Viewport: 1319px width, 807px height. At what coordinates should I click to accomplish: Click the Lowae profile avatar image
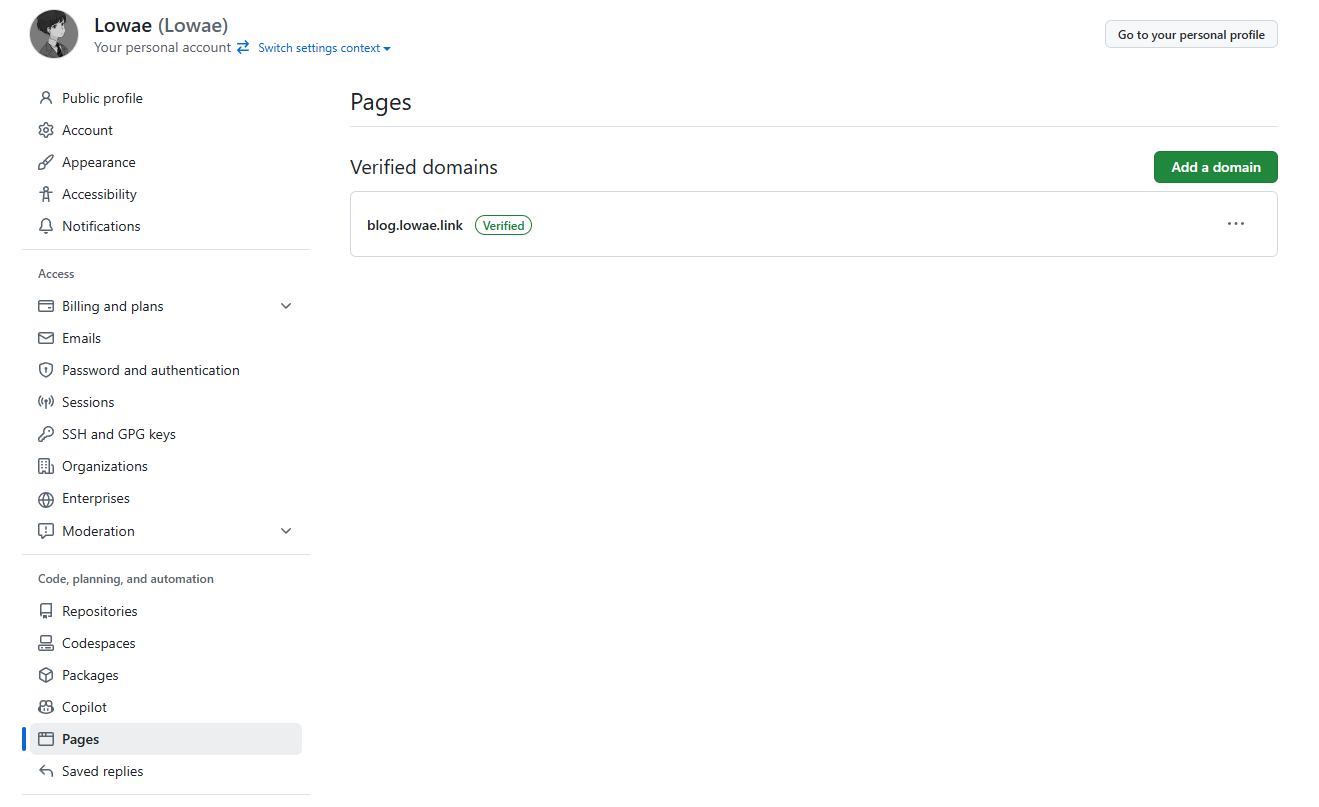[54, 34]
